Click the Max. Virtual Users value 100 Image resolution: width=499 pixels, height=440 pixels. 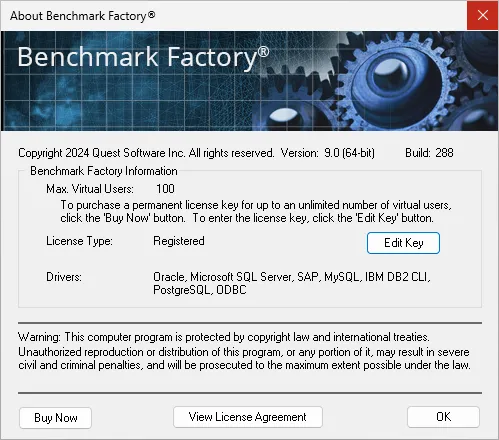[x=165, y=189]
